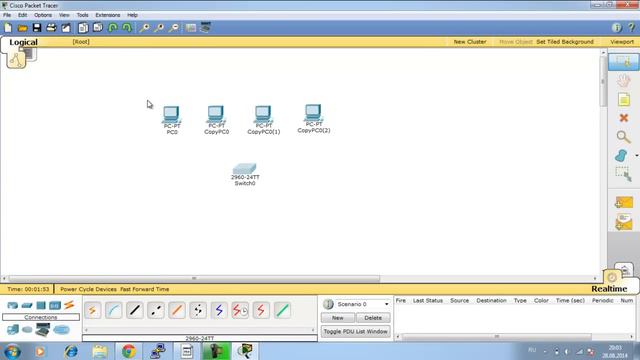The height and width of the screenshot is (360, 640).
Task: Pick the Move Layout hand tool
Action: pyautogui.click(x=623, y=80)
